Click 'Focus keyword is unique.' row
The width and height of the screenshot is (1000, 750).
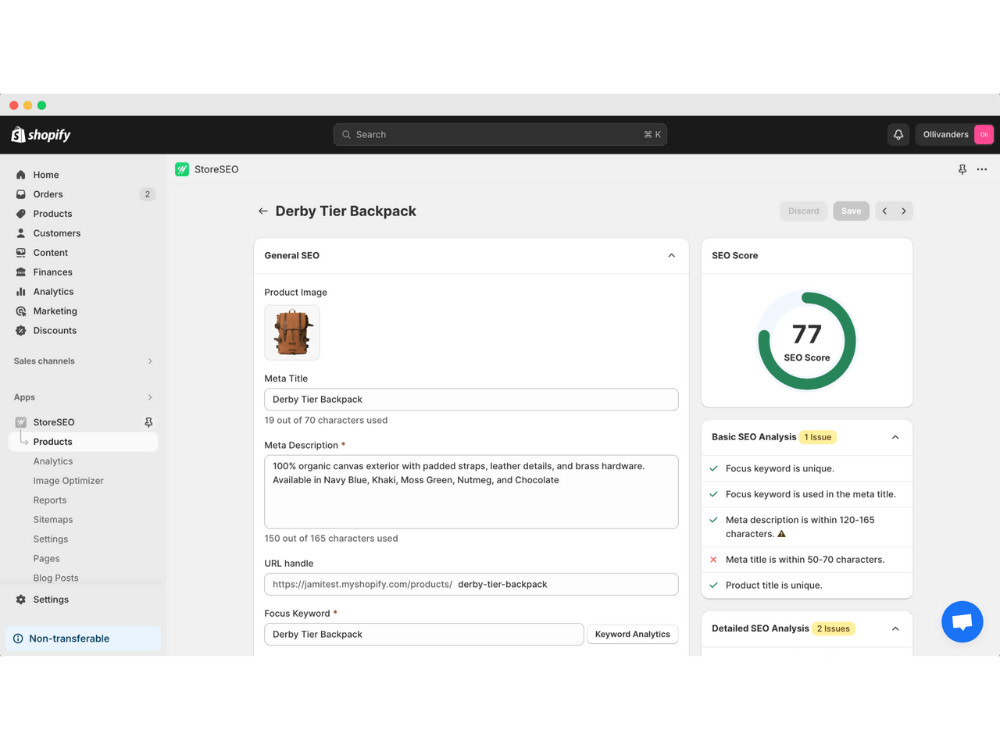click(x=807, y=469)
